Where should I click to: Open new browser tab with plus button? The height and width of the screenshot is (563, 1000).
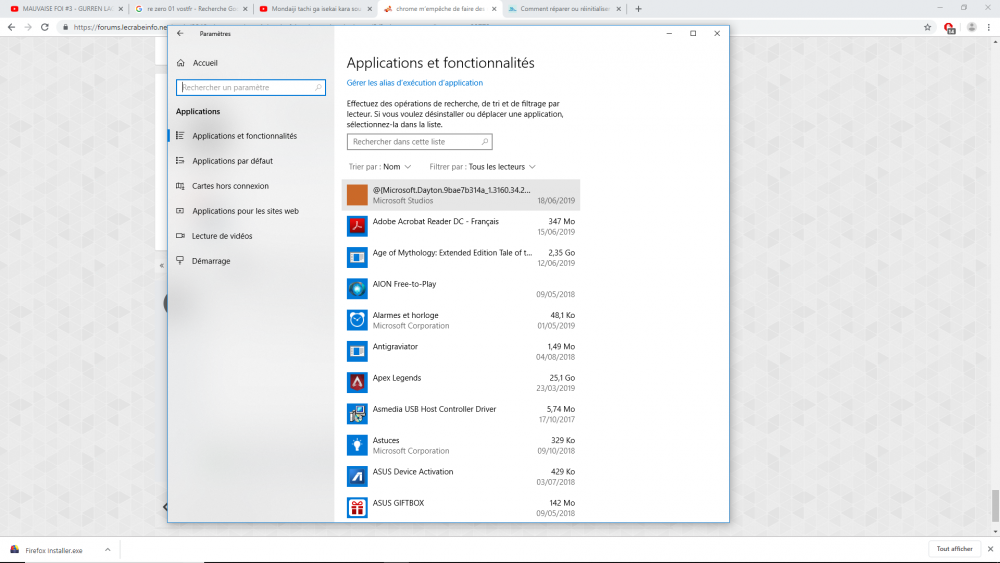639,9
